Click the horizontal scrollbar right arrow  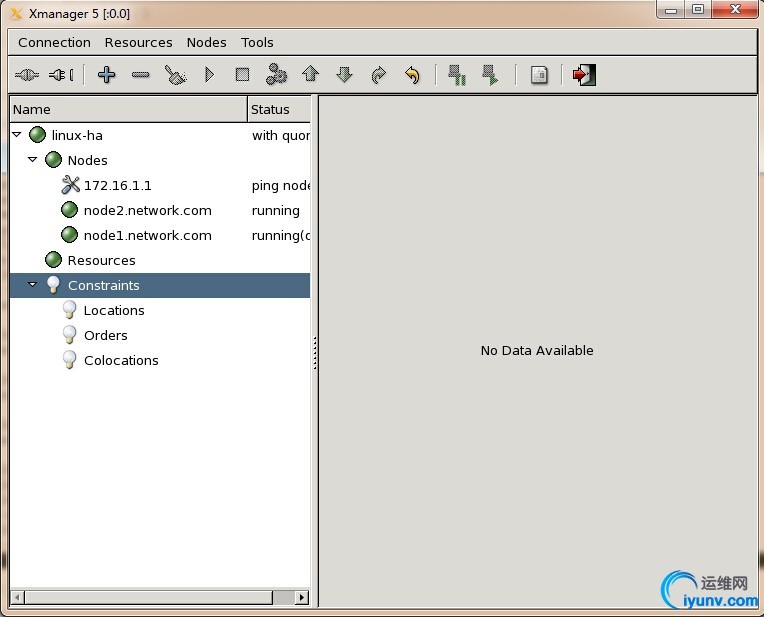pyautogui.click(x=302, y=597)
